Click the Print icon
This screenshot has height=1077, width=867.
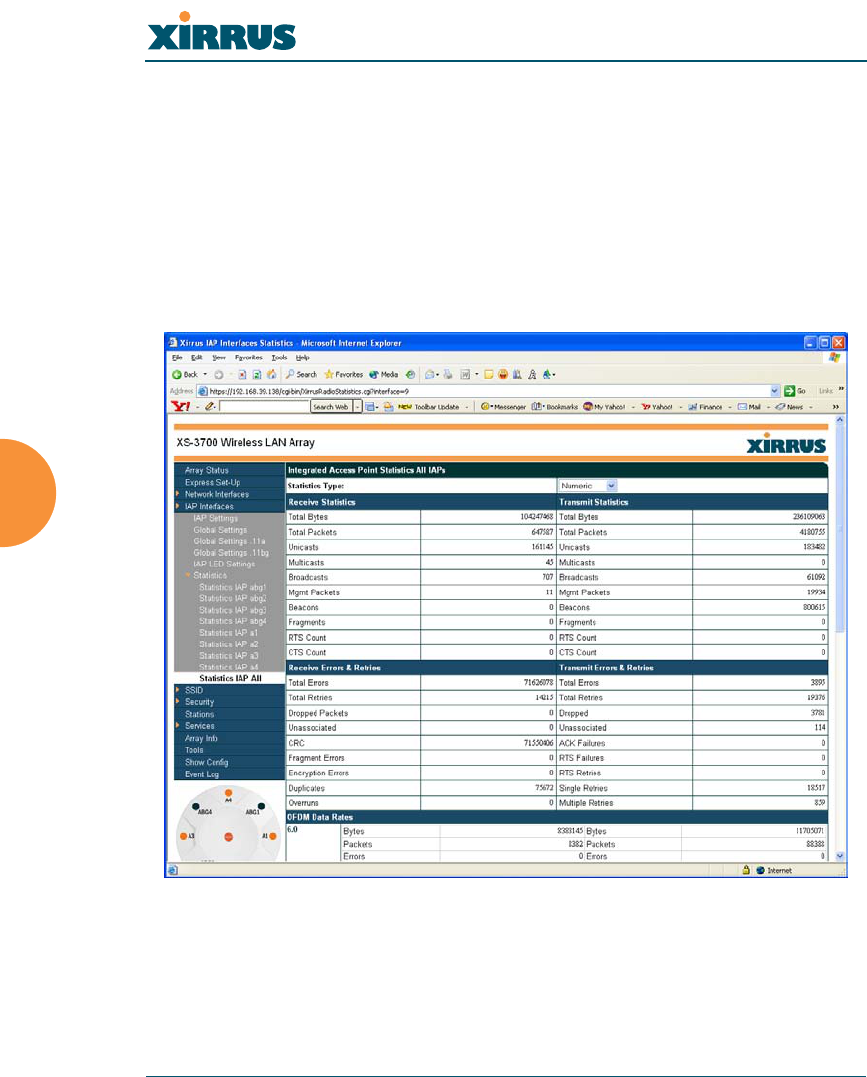448,374
